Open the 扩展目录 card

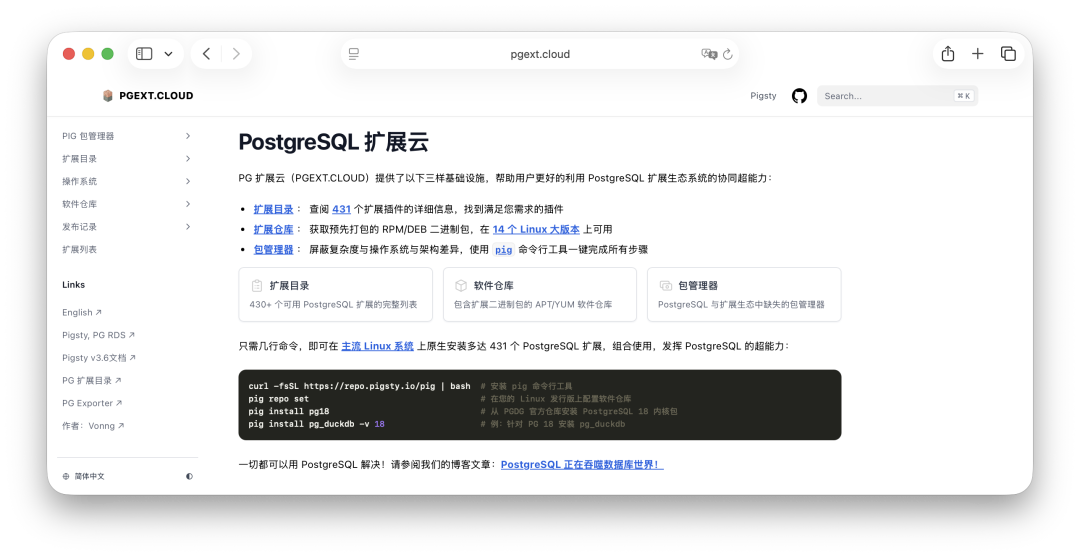(335, 294)
